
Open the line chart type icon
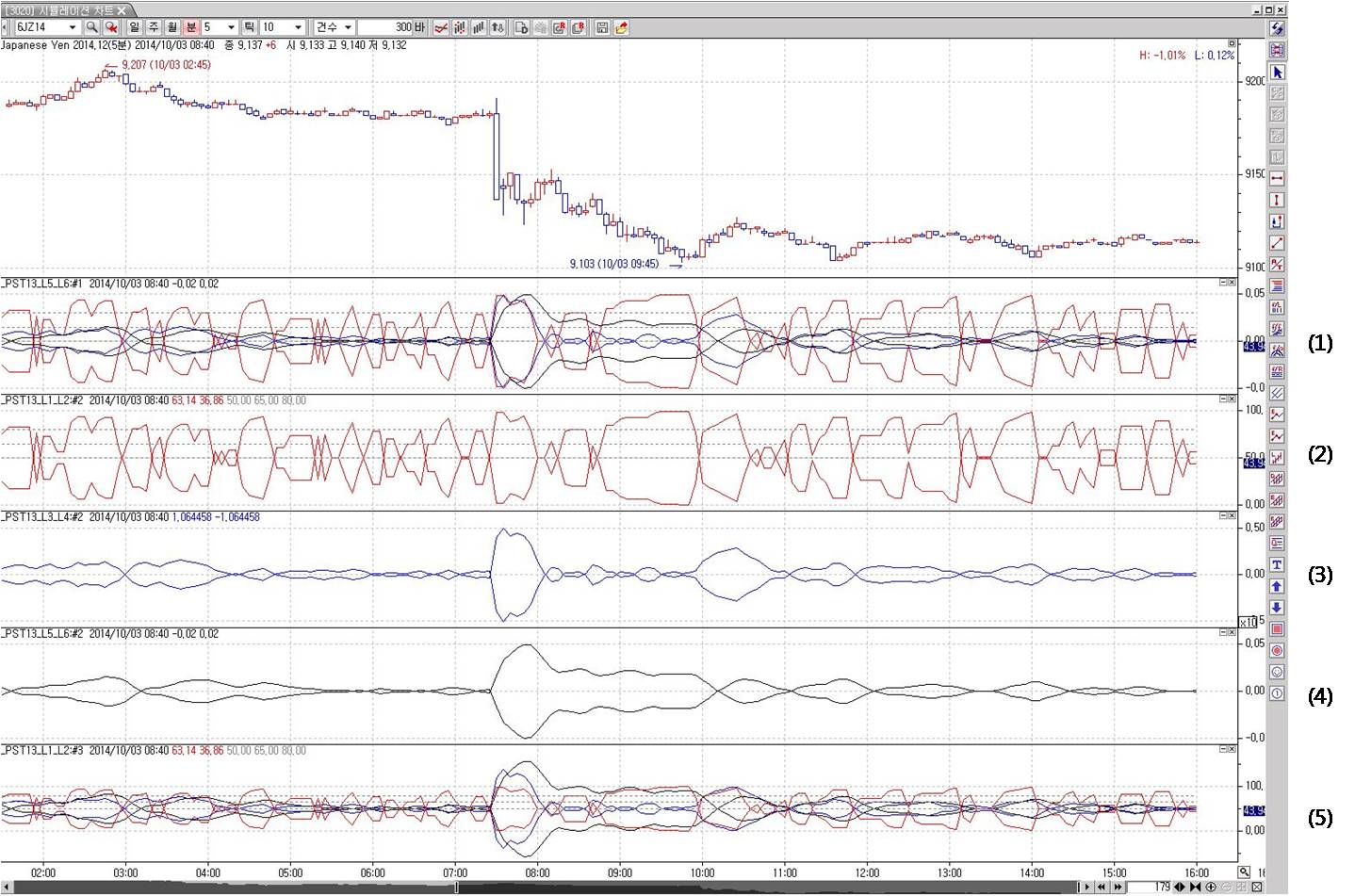[440, 27]
